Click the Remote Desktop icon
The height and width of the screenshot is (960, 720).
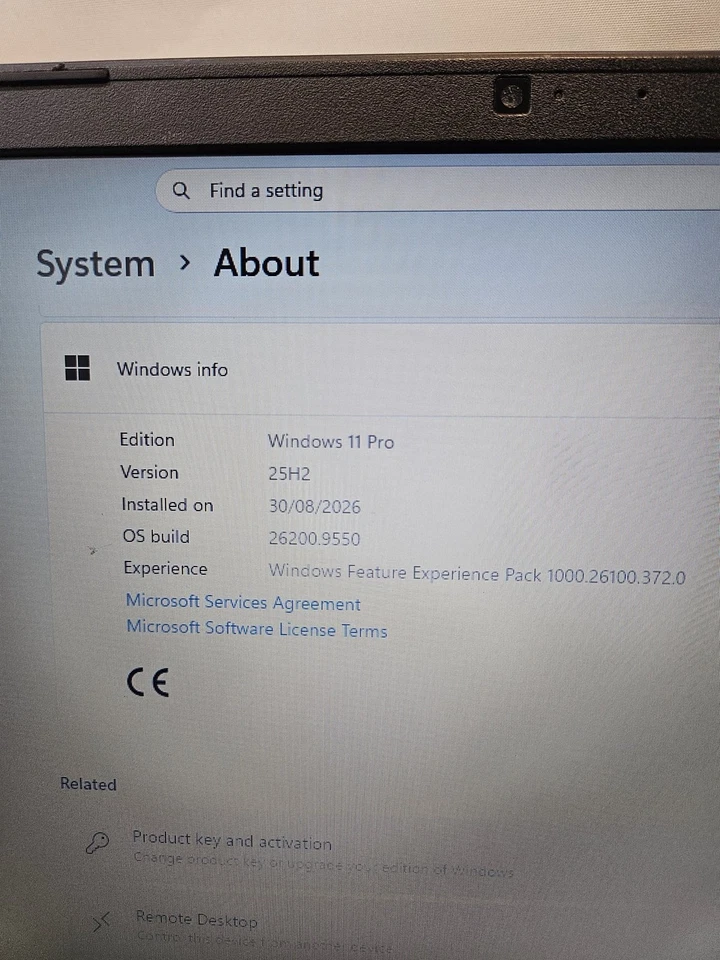(101, 921)
